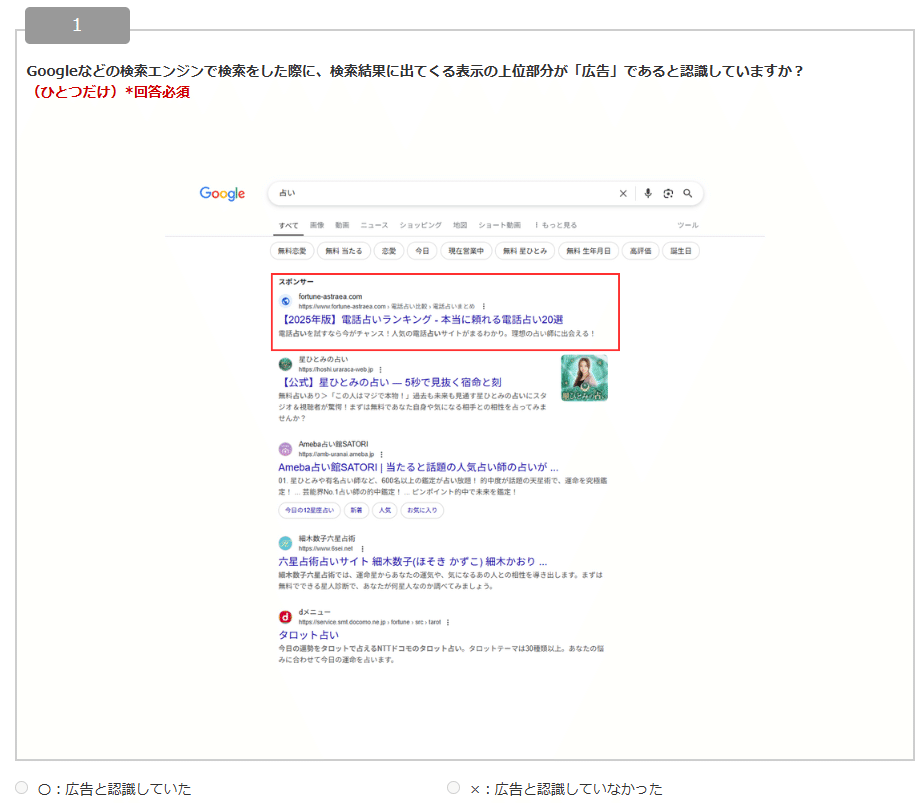Click the 星ひとみ result thumbnail image
Screen dimensions: 920x803
point(584,378)
